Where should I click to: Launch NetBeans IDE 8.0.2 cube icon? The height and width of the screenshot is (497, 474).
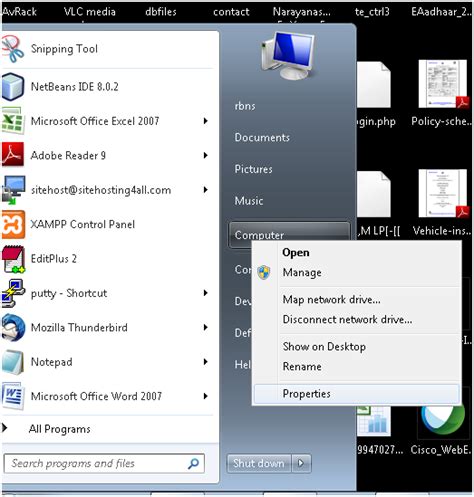(13, 87)
